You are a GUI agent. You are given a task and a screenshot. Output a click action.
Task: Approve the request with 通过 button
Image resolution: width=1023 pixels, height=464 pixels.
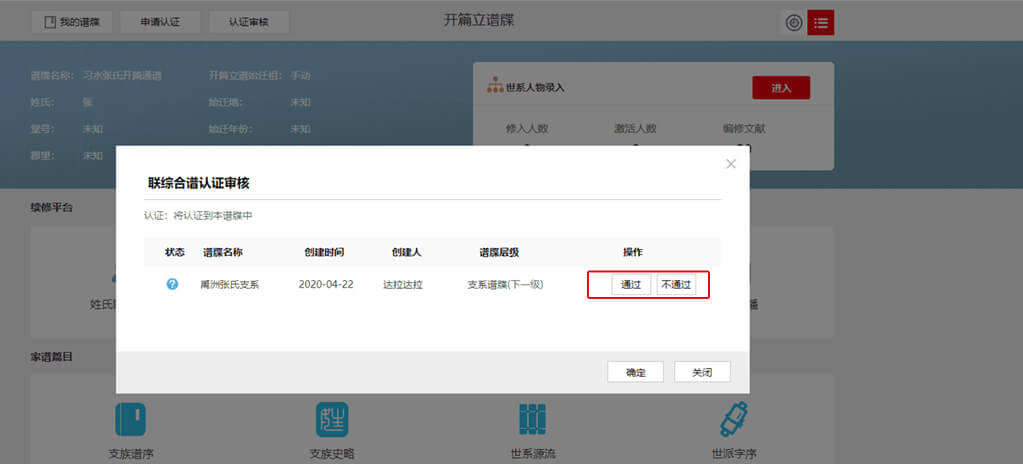coord(631,285)
